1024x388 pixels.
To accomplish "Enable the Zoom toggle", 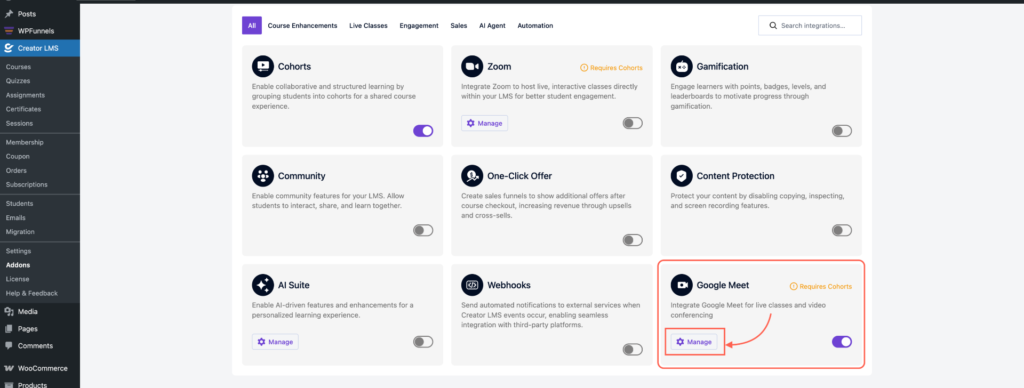I will 632,123.
